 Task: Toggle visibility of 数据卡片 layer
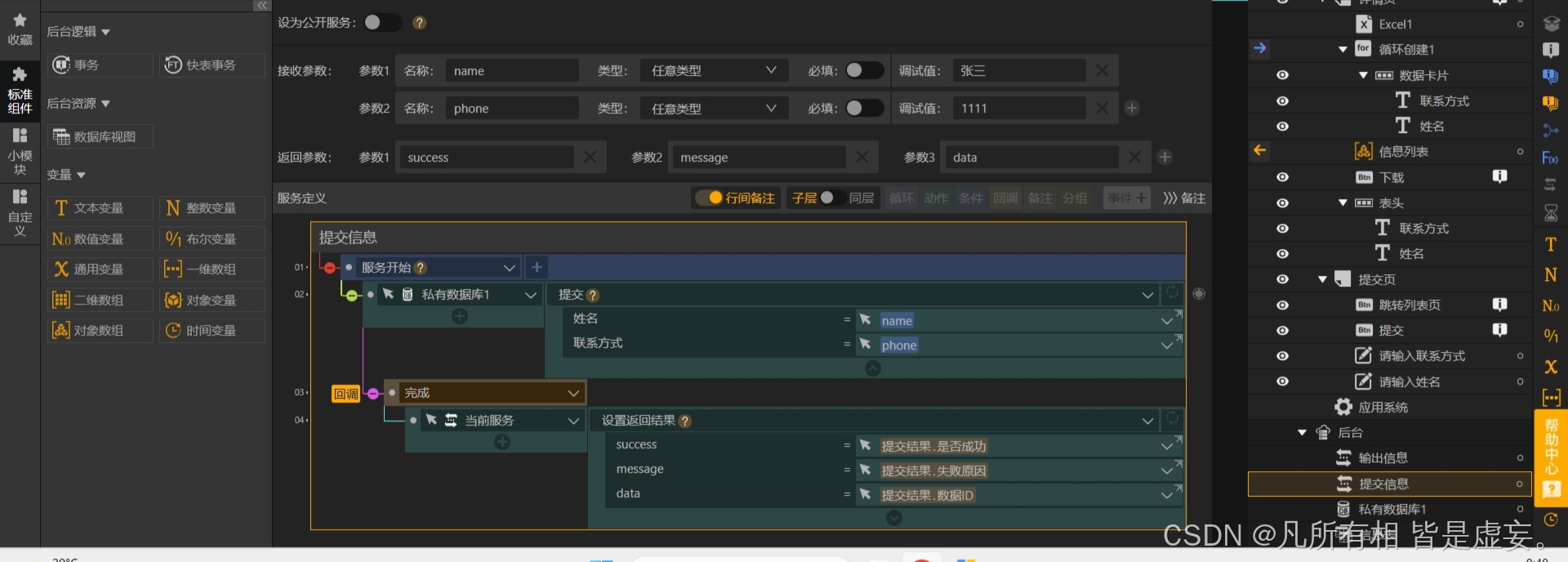[x=1283, y=75]
